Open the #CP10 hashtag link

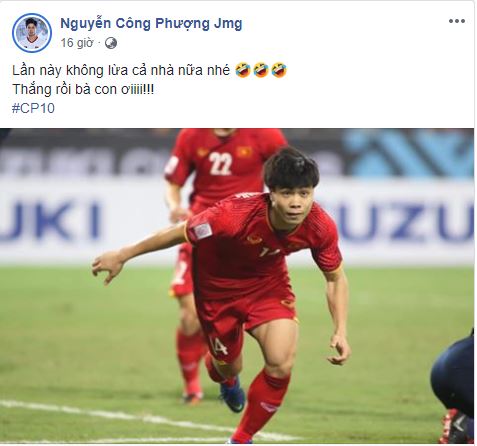pos(33,108)
